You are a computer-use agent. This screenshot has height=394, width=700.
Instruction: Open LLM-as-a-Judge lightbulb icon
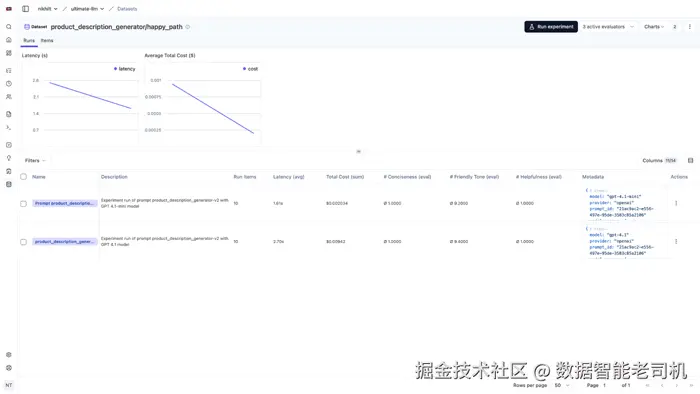pyautogui.click(x=8, y=158)
